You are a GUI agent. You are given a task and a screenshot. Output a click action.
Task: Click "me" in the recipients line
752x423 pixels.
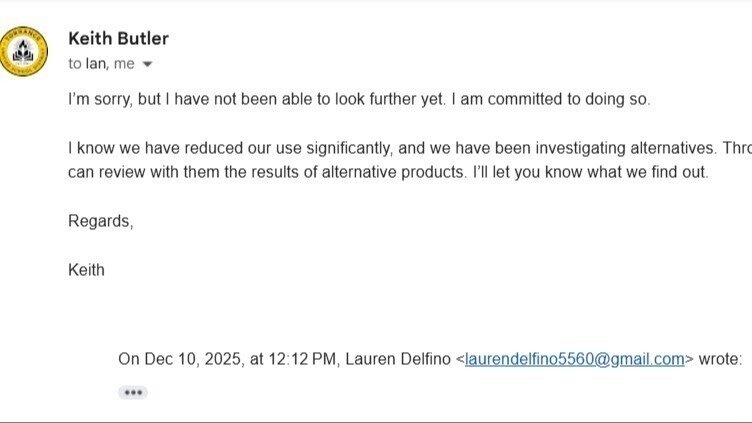click(x=125, y=64)
